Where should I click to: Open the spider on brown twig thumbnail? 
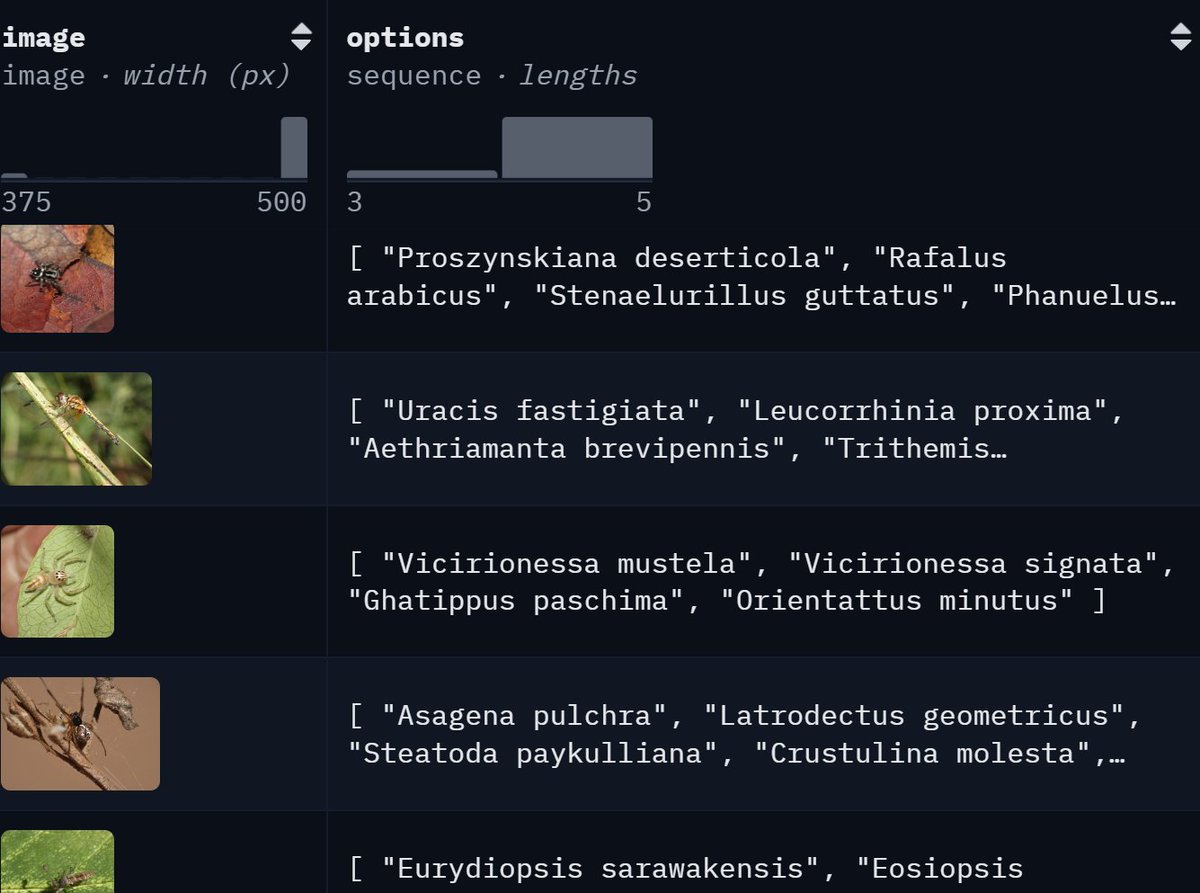tap(80, 734)
